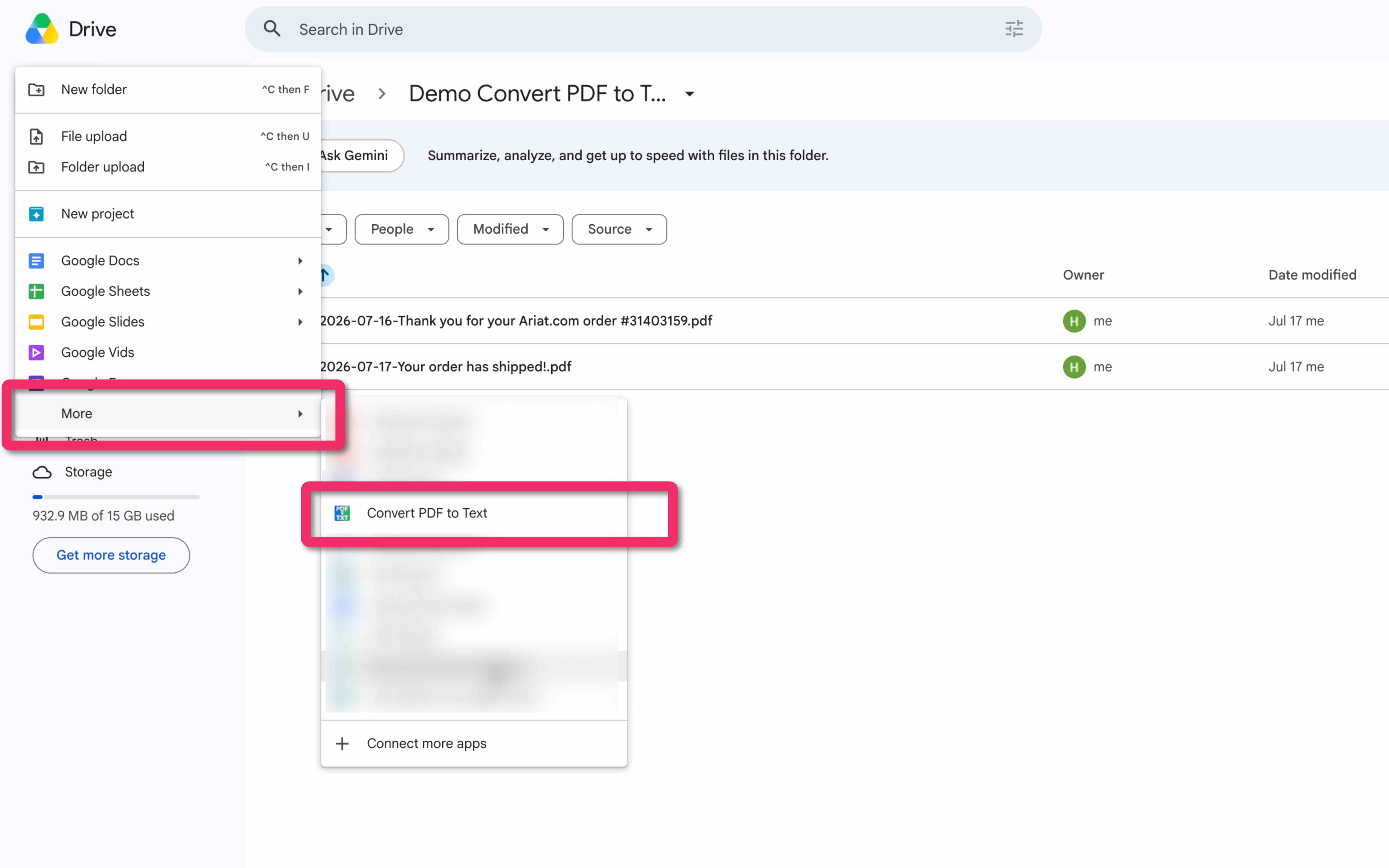Click the Demo Convert PDF to T... breadcrumb
Image resolution: width=1389 pixels, height=868 pixels.
pyautogui.click(x=537, y=94)
